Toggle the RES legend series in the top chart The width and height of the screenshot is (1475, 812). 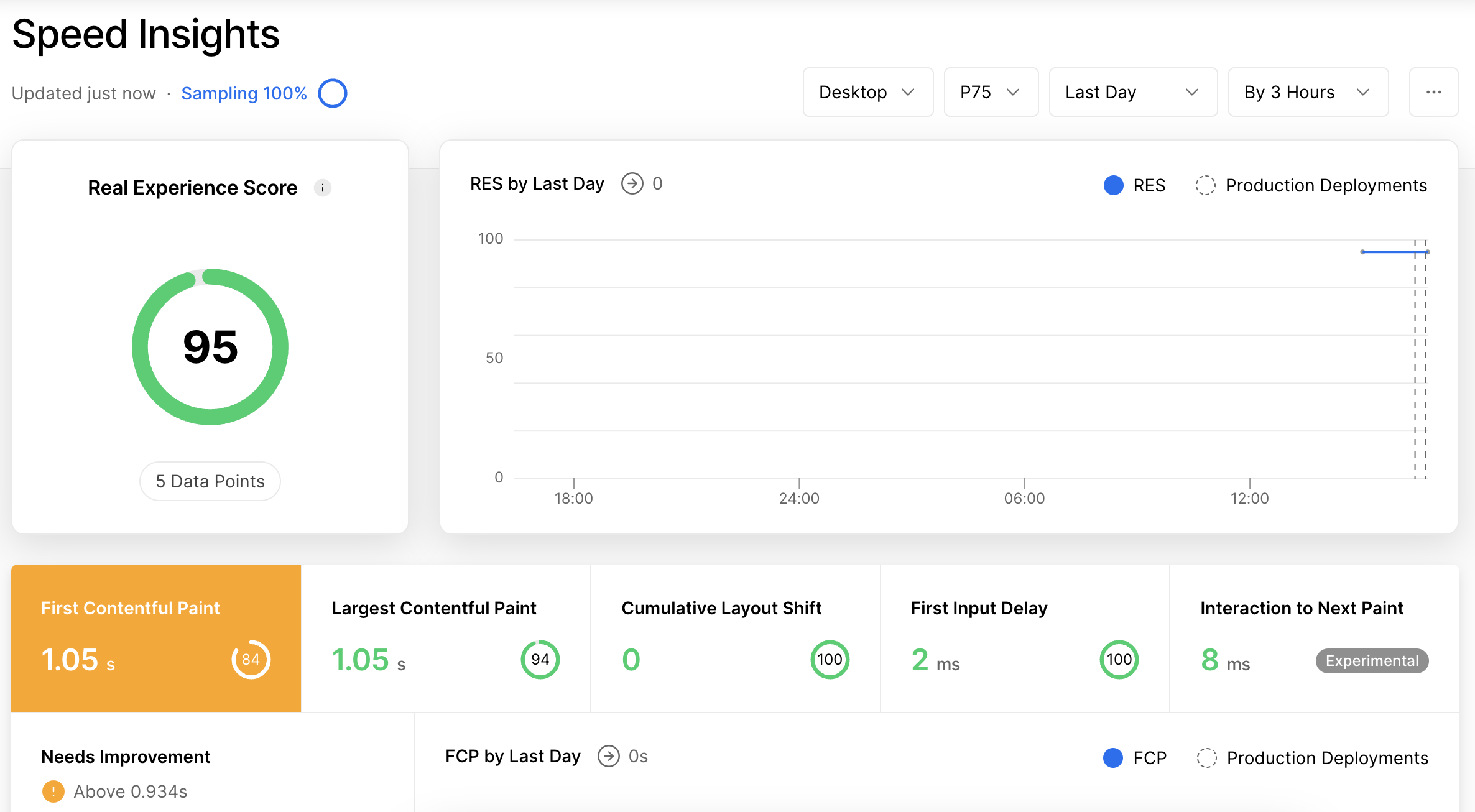1134,185
